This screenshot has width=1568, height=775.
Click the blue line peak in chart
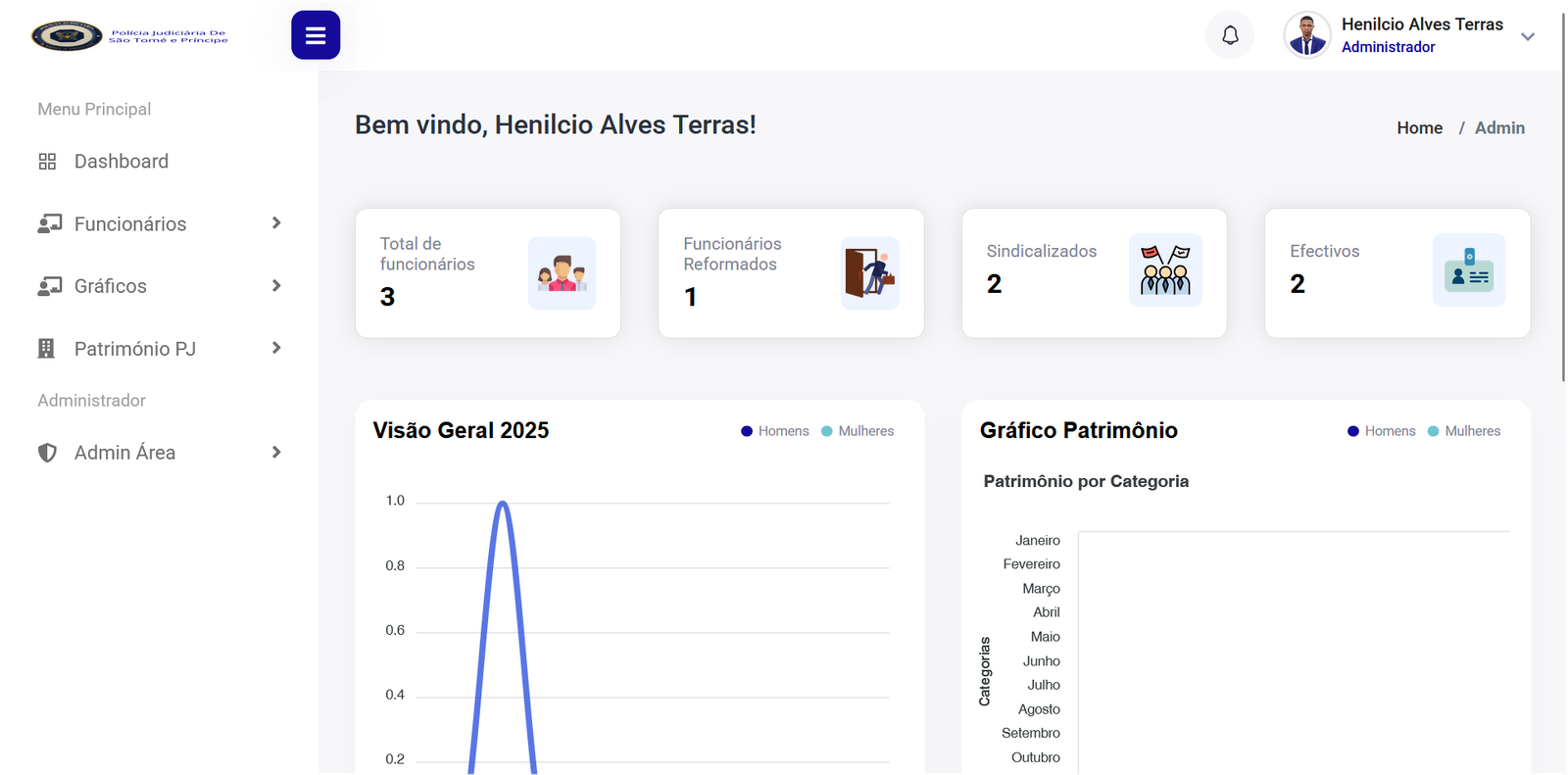pos(503,504)
